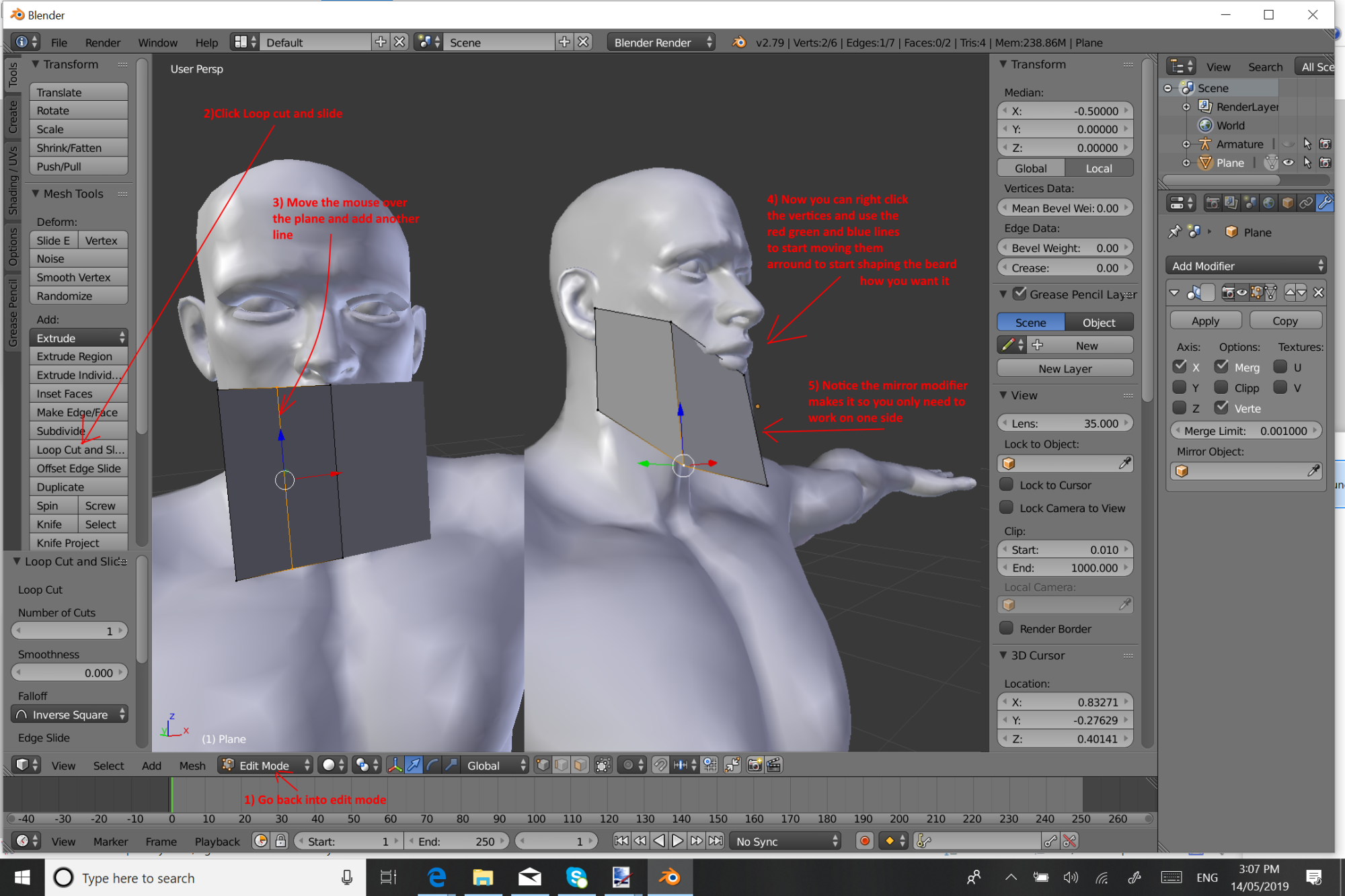This screenshot has height=896, width=1345.
Task: Collapse the 3D Cursor panel
Action: [1003, 655]
